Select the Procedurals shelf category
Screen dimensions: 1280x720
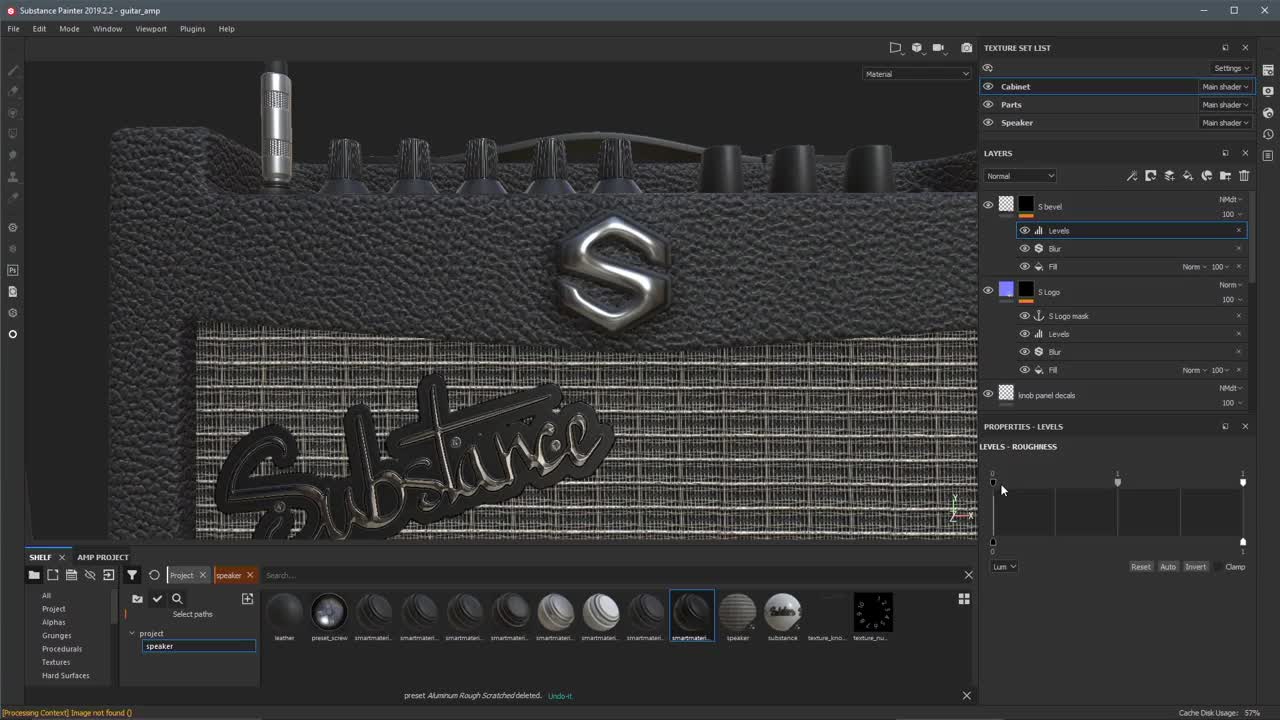pyautogui.click(x=62, y=649)
